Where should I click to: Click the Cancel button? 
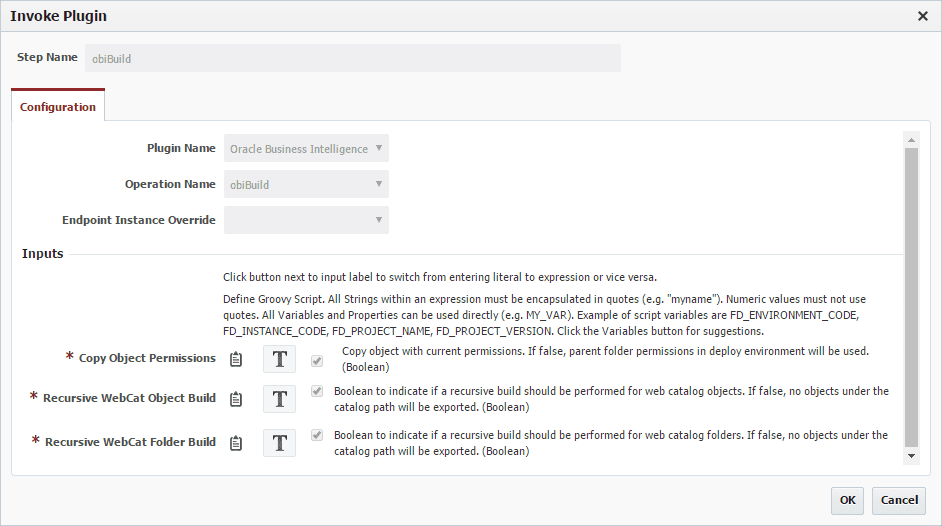pyautogui.click(x=899, y=500)
